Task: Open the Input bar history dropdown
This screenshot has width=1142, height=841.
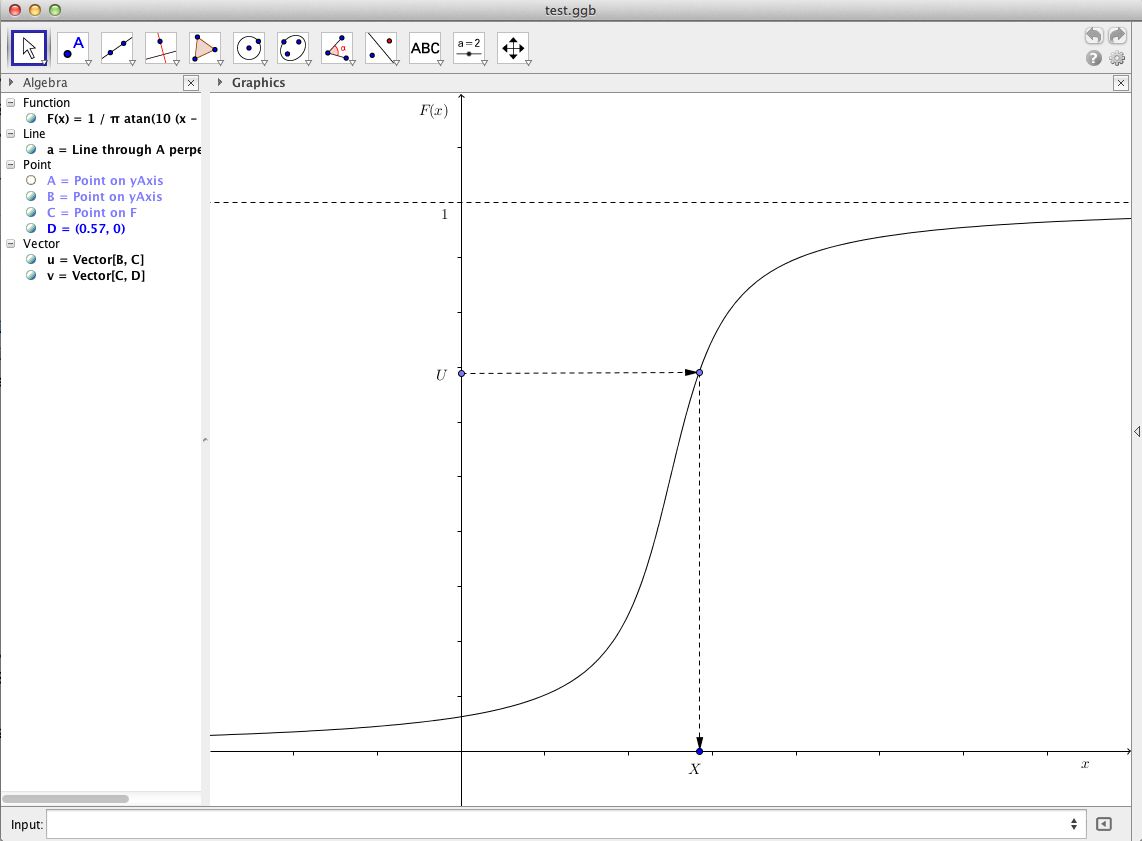Action: pyautogui.click(x=1074, y=824)
